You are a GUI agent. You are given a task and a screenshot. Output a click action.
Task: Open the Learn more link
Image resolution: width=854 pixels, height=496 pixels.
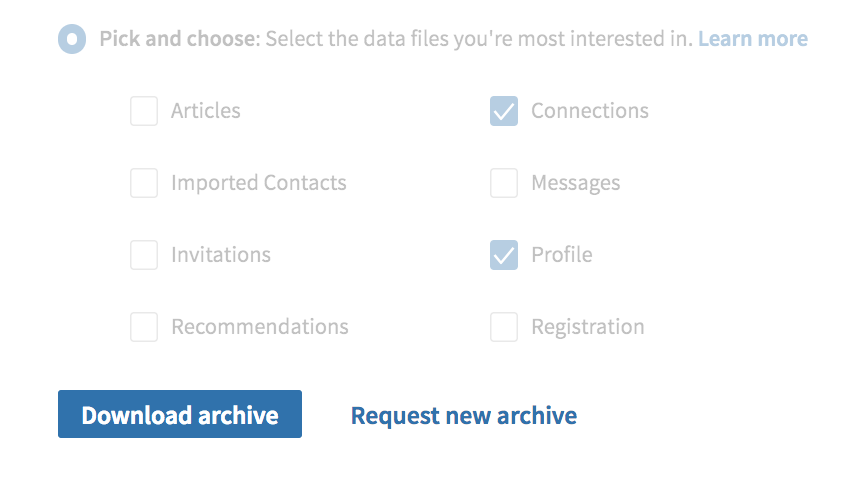tap(753, 39)
